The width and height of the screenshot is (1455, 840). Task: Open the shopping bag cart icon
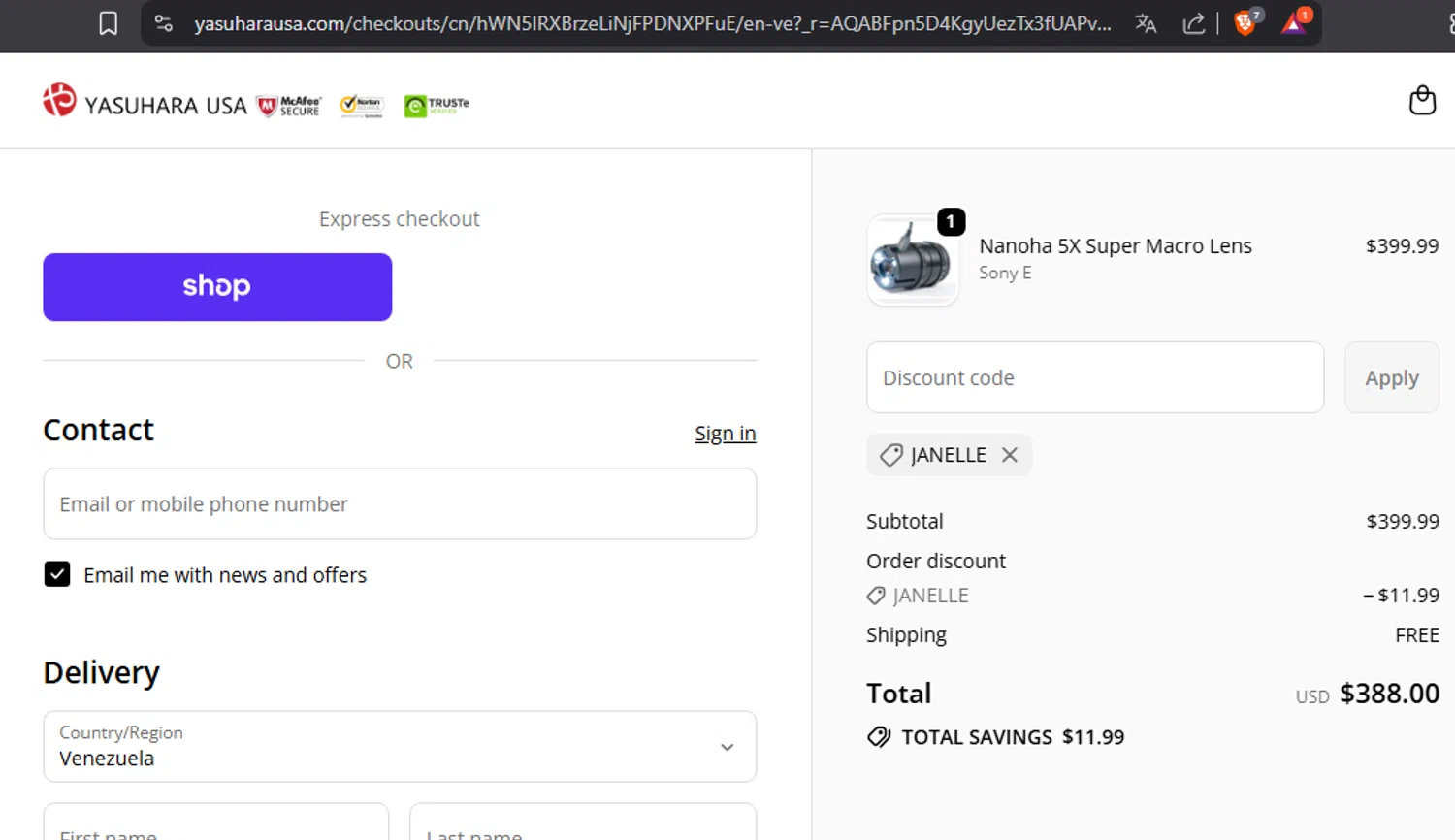pyautogui.click(x=1422, y=100)
